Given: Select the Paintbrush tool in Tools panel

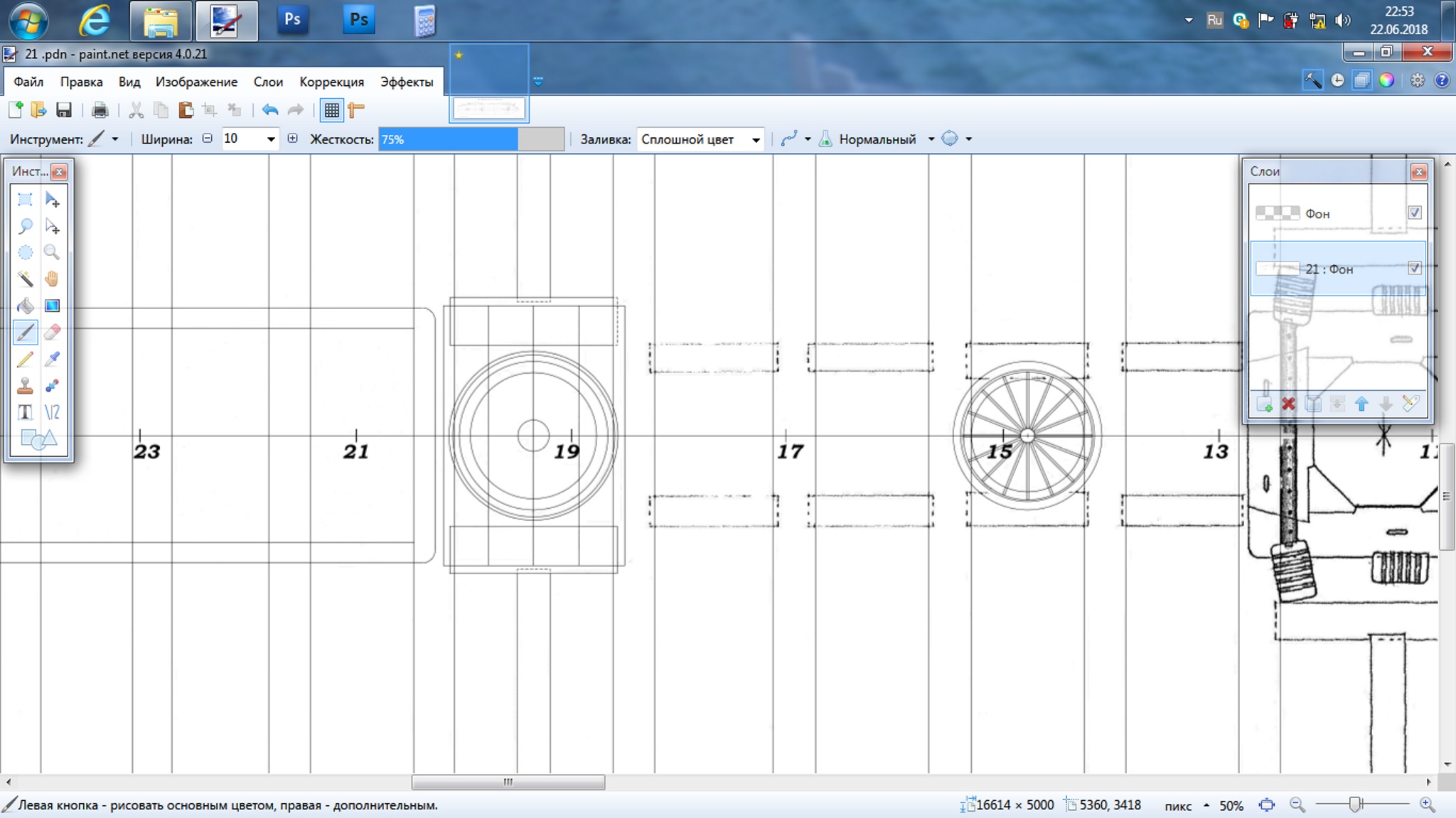Looking at the screenshot, I should 25,333.
